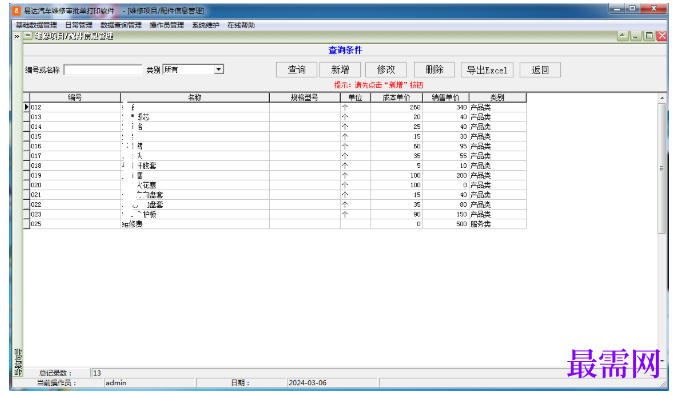Open the 在线帮助 menu
This screenshot has height=395, width=679.
241,25
